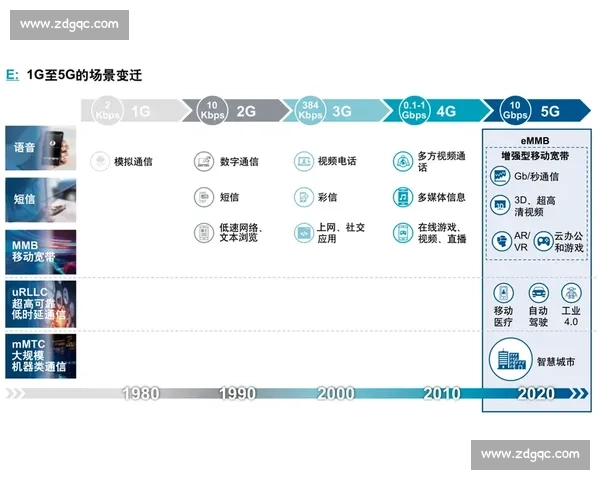Click the 工业4.0 robot icon
The height and width of the screenshot is (480, 600).
tap(571, 293)
